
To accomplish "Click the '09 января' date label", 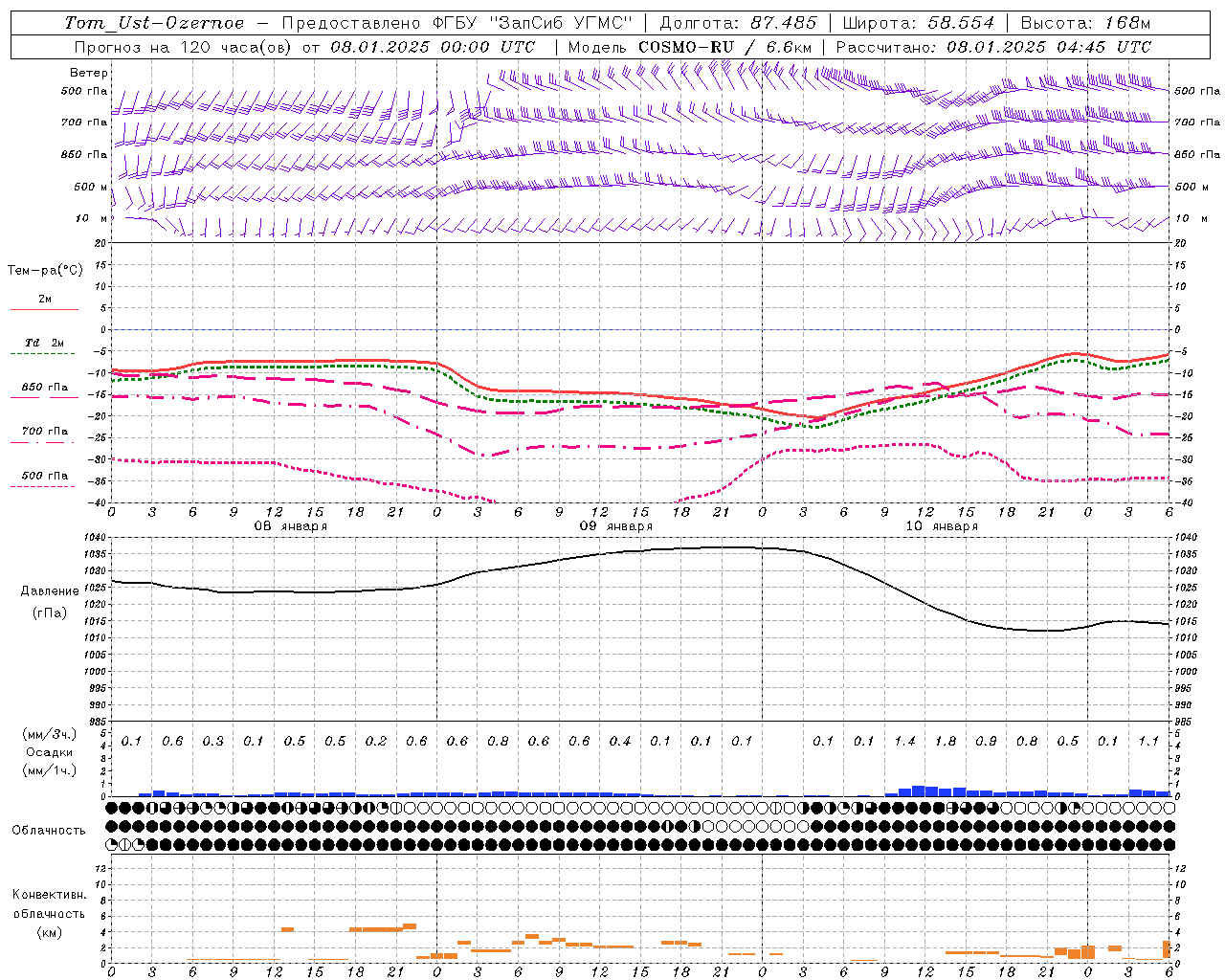I will coord(616,526).
